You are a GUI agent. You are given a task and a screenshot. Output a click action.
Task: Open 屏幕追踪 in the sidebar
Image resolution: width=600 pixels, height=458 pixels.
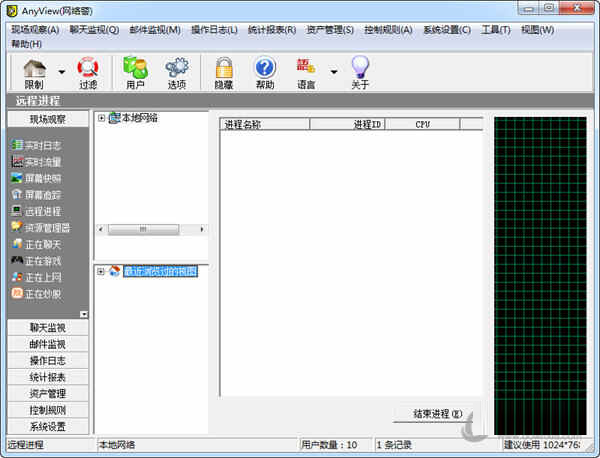(x=37, y=195)
